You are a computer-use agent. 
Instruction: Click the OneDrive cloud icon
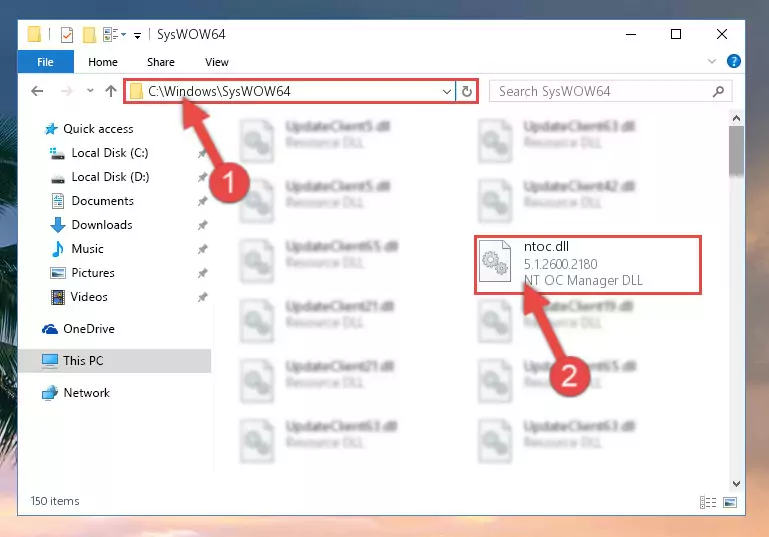point(50,329)
